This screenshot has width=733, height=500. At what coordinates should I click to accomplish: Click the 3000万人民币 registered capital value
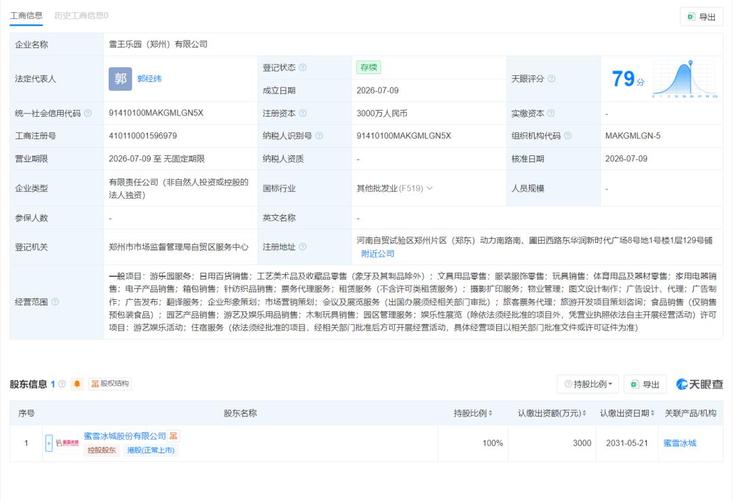point(382,113)
